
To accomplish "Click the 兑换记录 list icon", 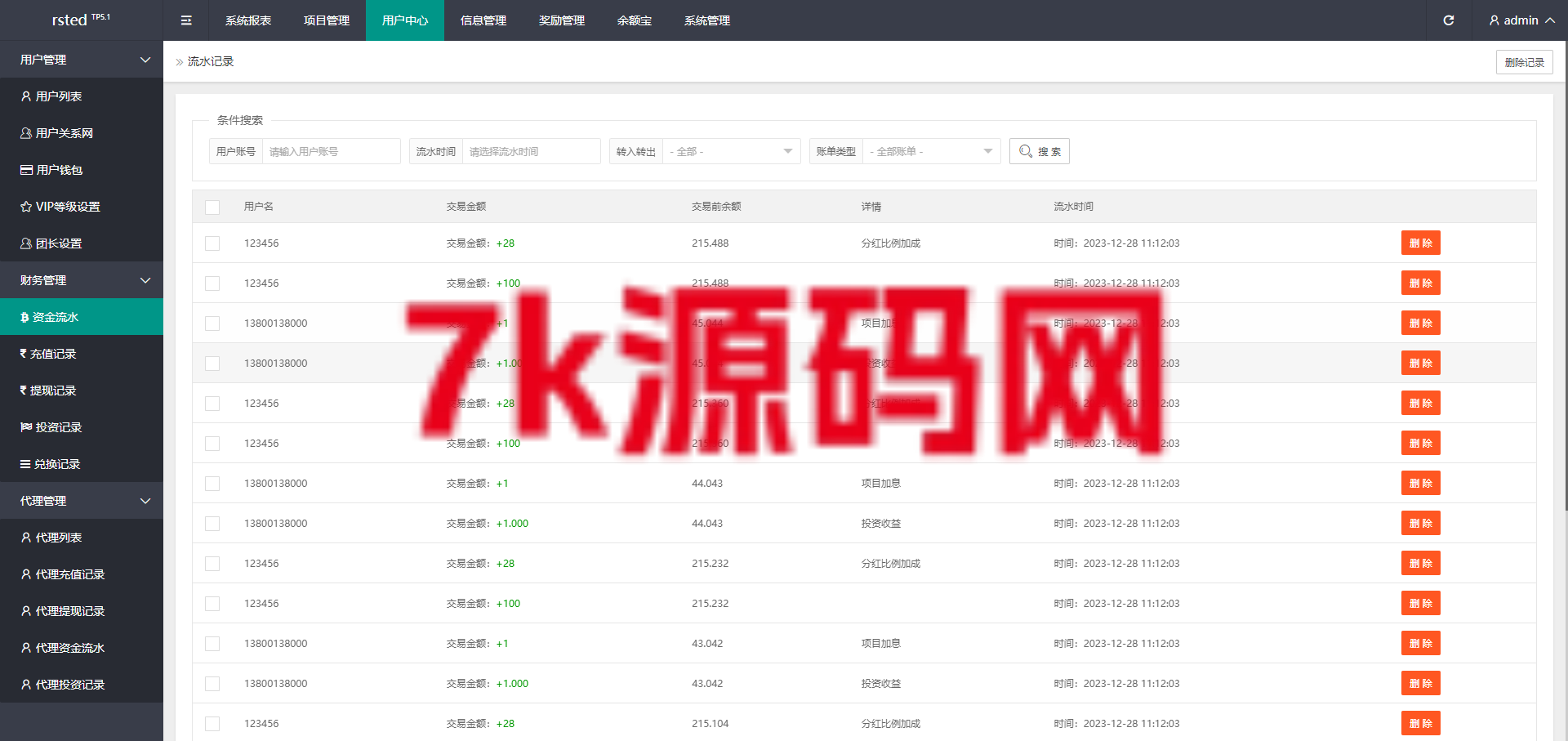I will tap(25, 464).
